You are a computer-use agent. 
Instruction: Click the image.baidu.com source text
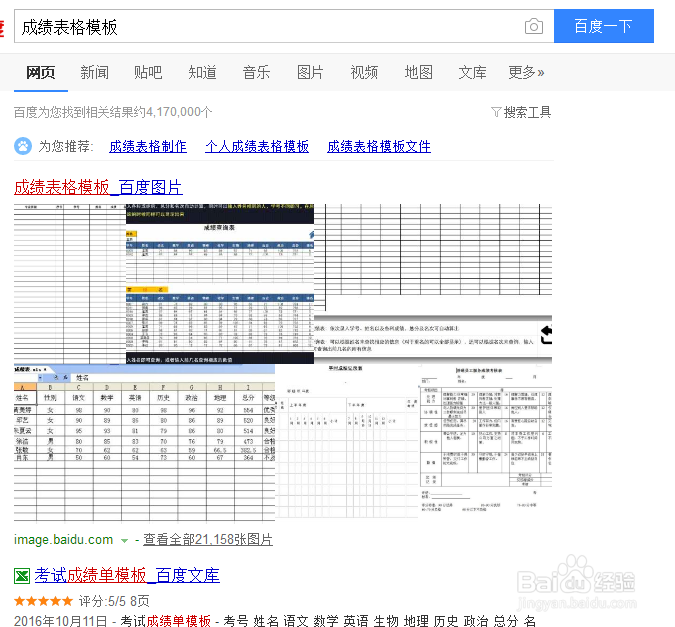63,540
